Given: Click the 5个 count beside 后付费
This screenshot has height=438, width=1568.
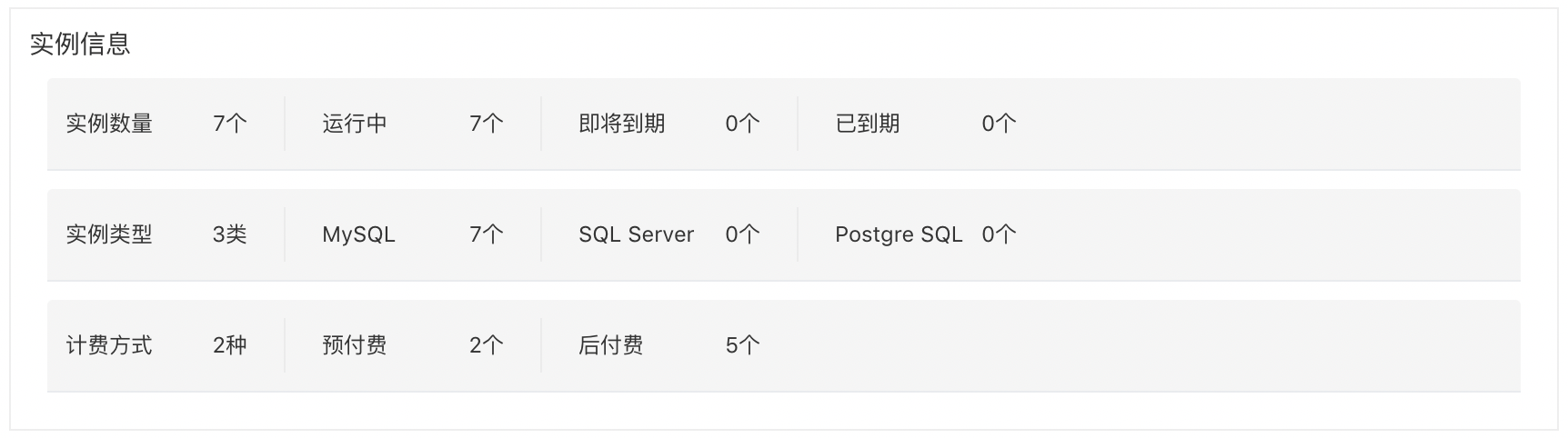Looking at the screenshot, I should coord(742,345).
